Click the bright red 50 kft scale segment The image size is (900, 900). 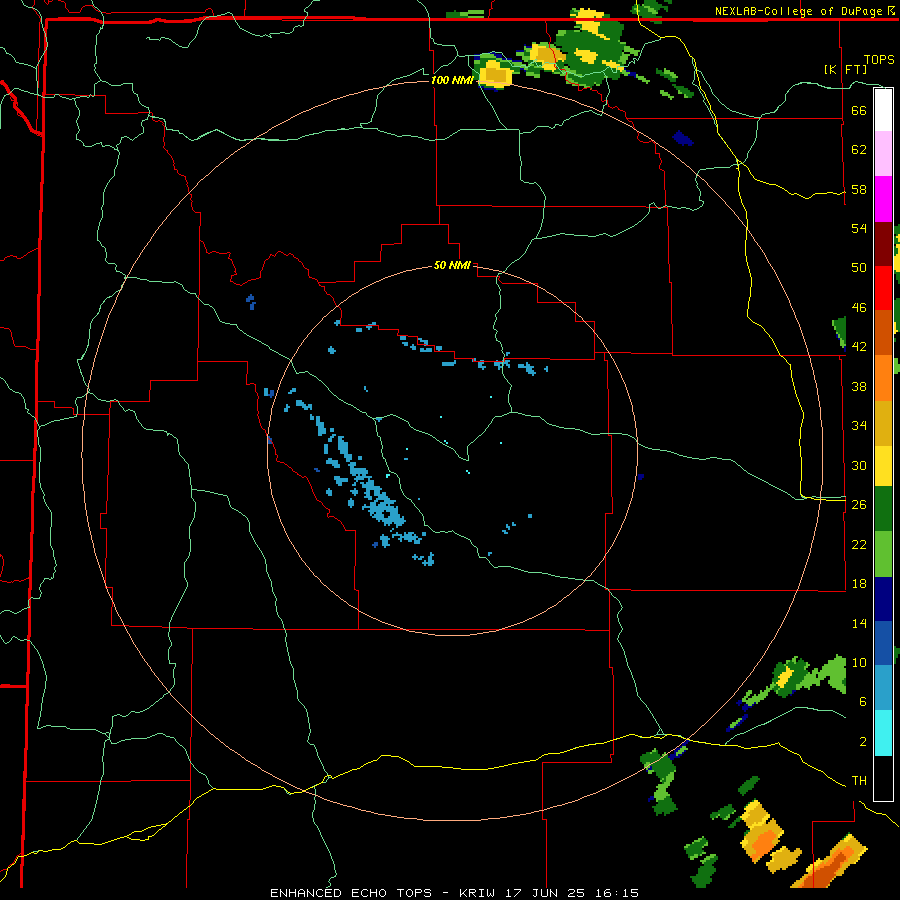coord(883,288)
